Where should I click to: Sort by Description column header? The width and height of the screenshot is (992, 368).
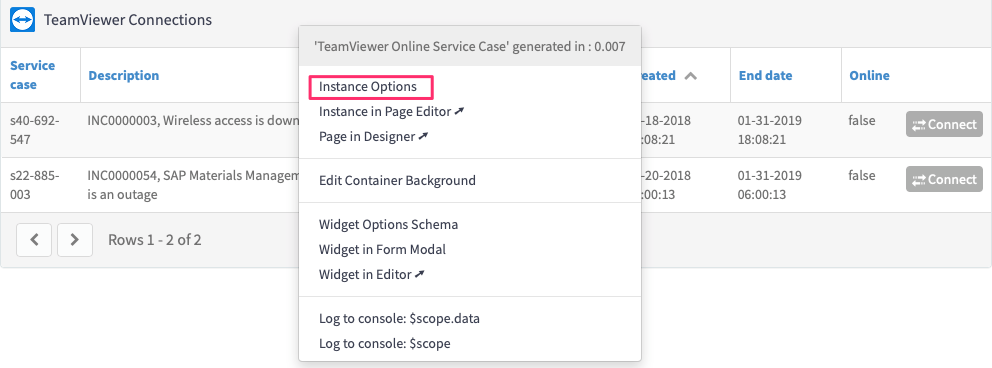(123, 75)
